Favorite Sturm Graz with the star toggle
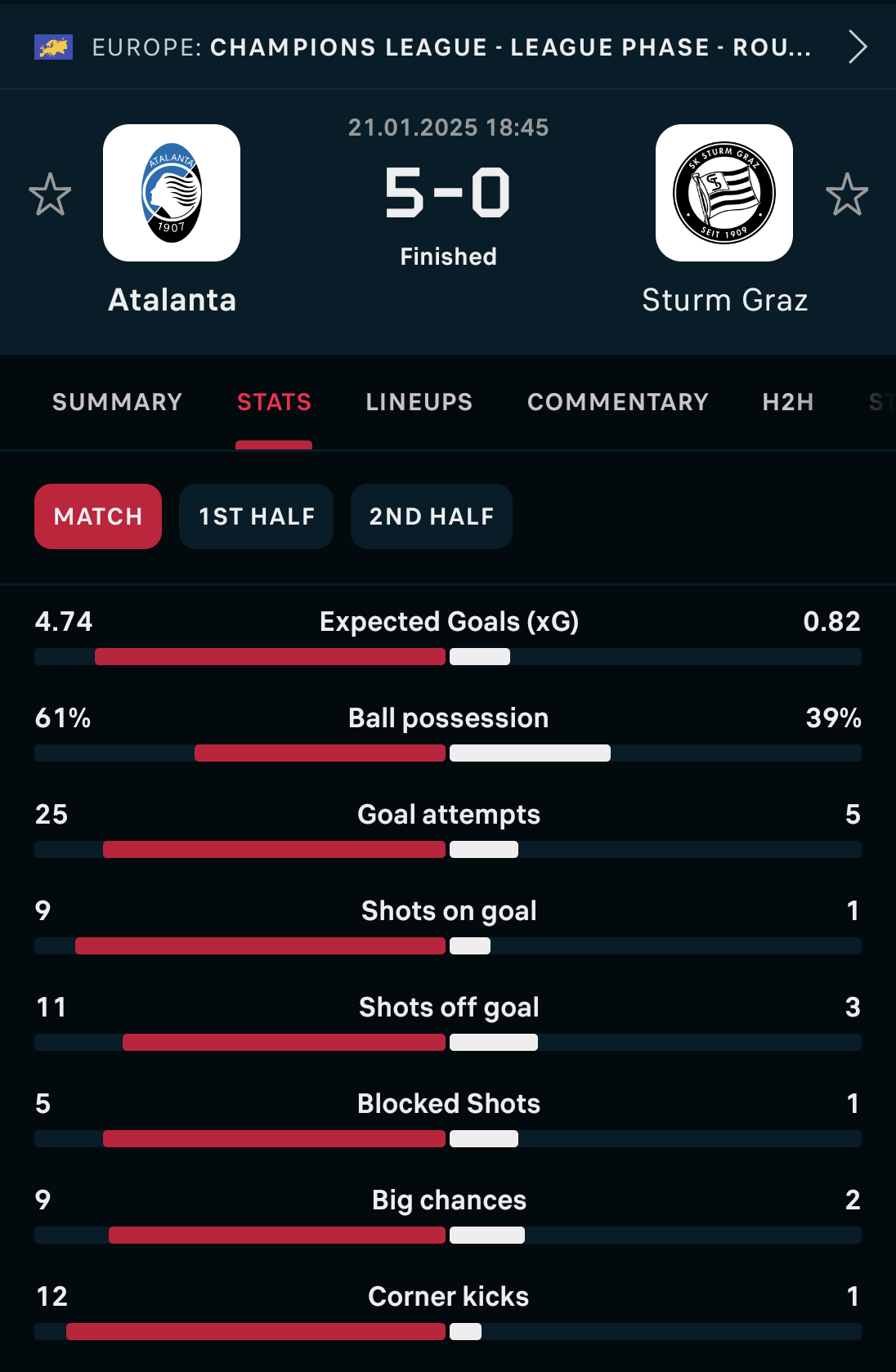Screen dimensions: 896x1372 (846, 194)
